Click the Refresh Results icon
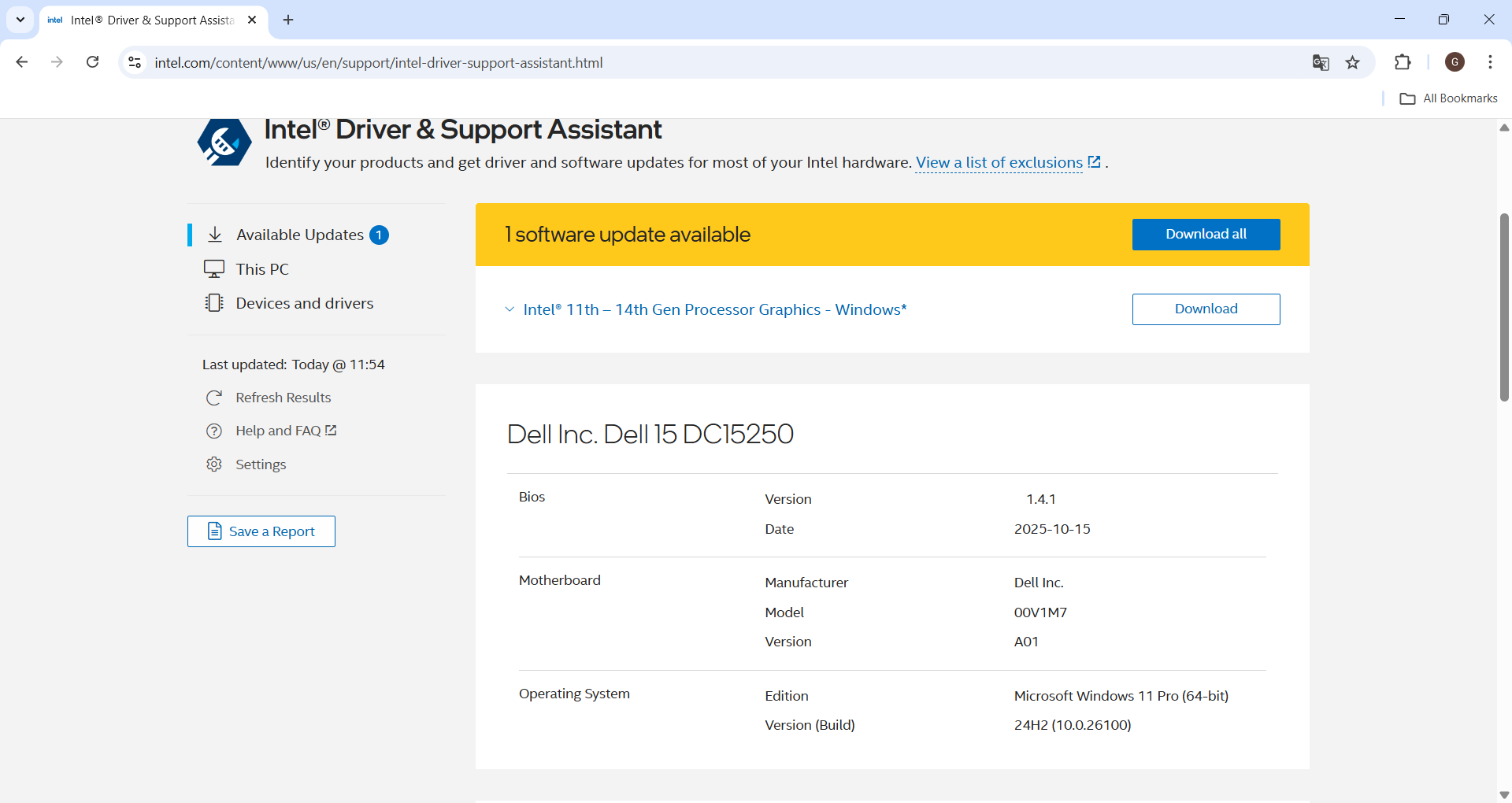 point(214,398)
